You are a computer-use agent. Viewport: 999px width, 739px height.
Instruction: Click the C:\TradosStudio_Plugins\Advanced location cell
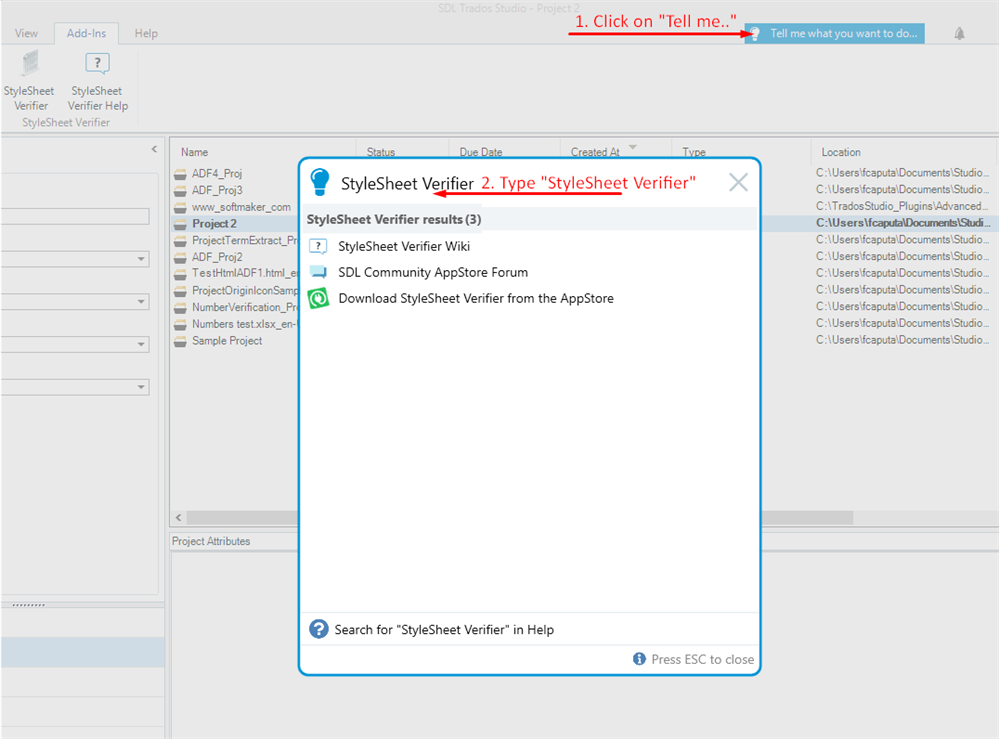tap(902, 206)
